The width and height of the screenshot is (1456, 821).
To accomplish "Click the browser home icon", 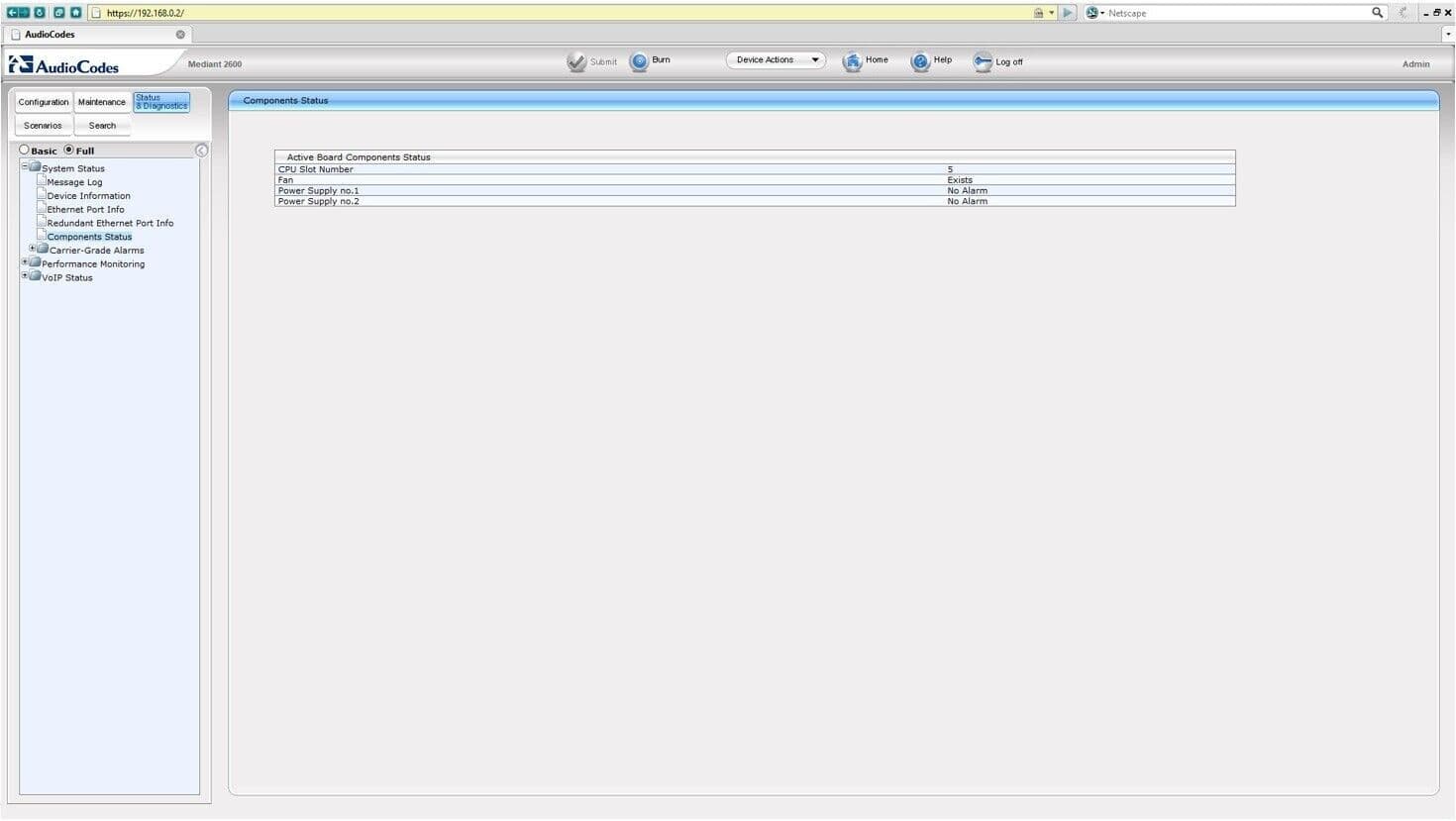I will point(75,13).
